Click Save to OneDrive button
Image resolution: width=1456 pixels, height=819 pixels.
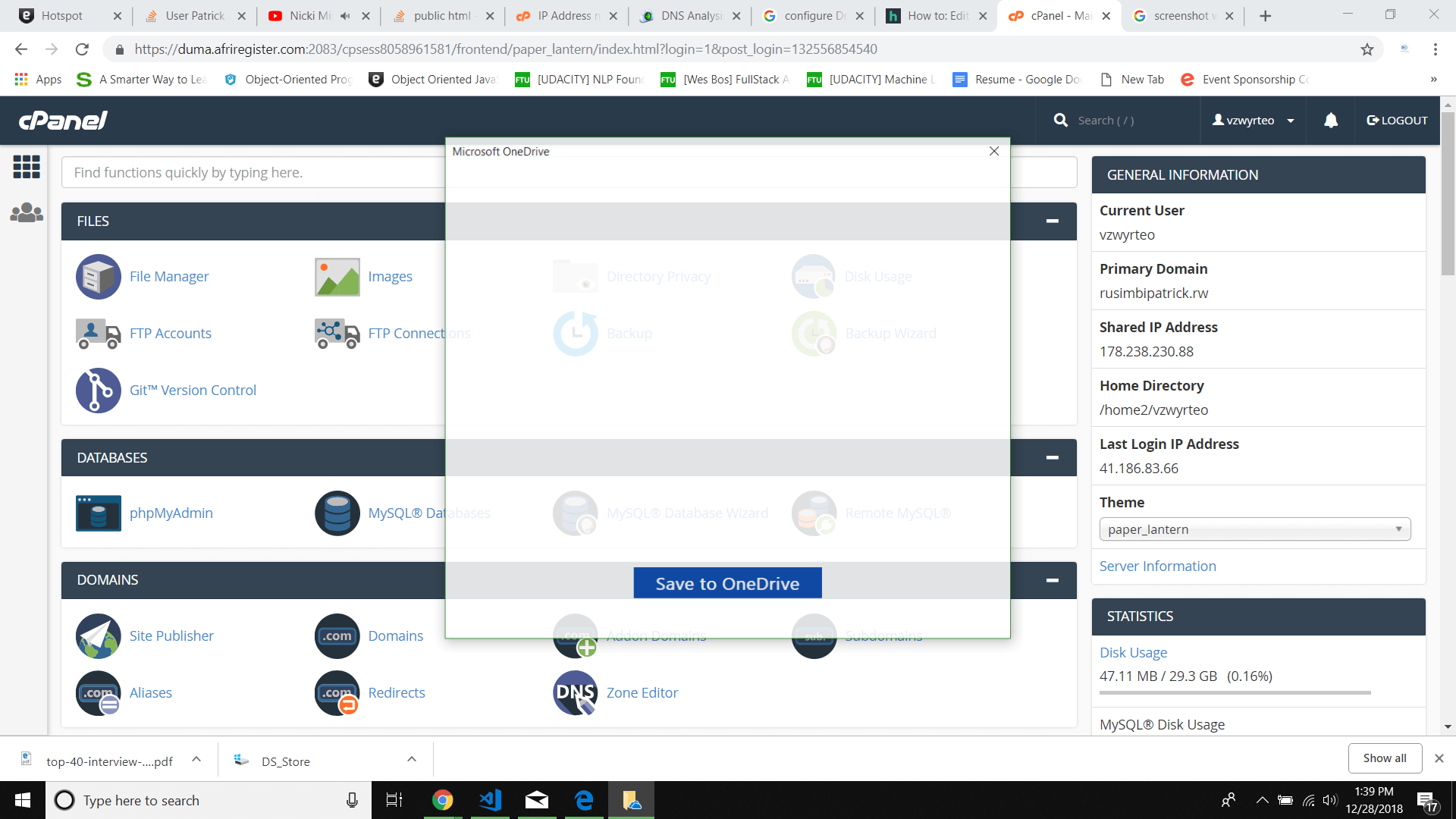[727, 583]
